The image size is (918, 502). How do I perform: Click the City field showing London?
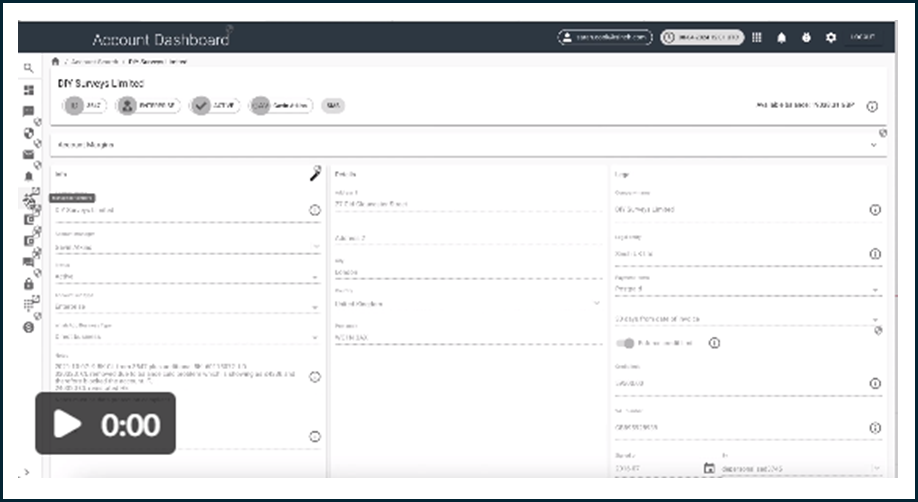point(468,272)
